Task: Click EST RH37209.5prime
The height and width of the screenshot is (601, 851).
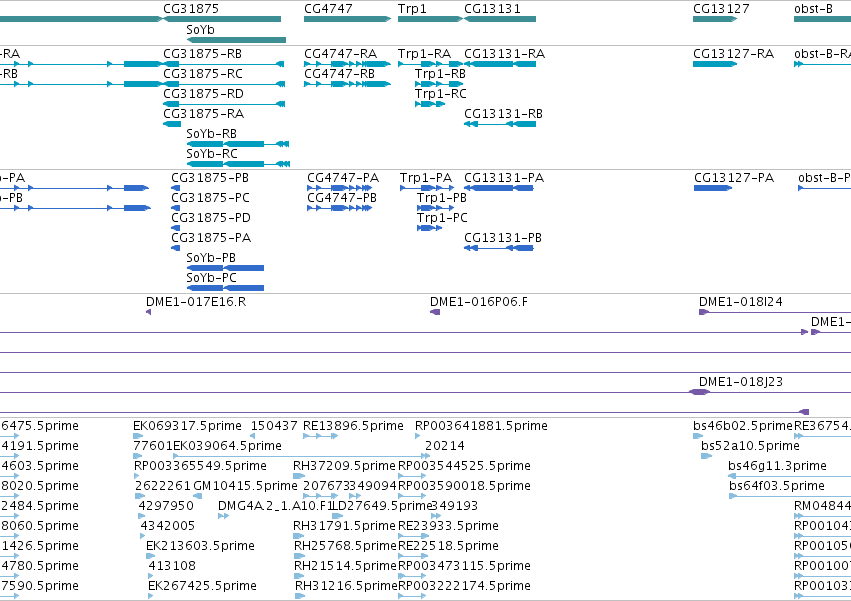Action: [299, 476]
